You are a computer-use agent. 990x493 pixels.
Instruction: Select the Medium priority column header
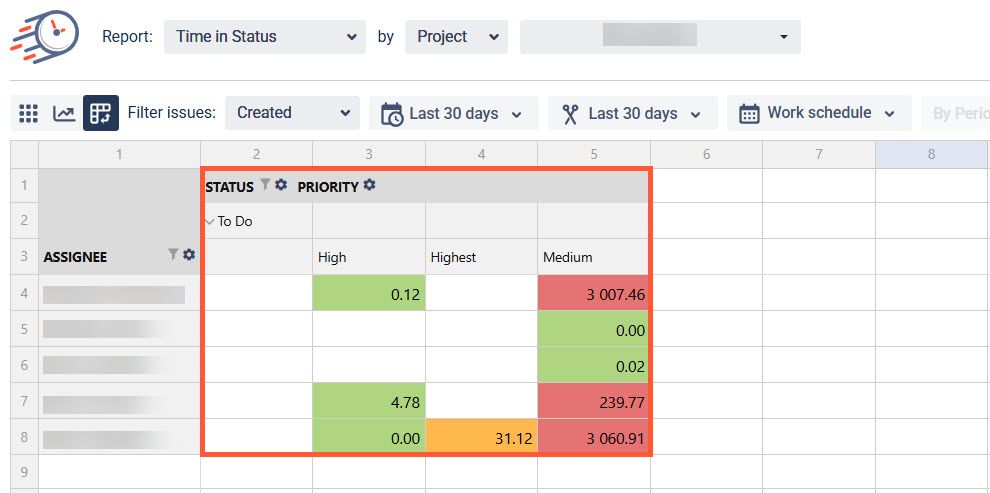593,257
